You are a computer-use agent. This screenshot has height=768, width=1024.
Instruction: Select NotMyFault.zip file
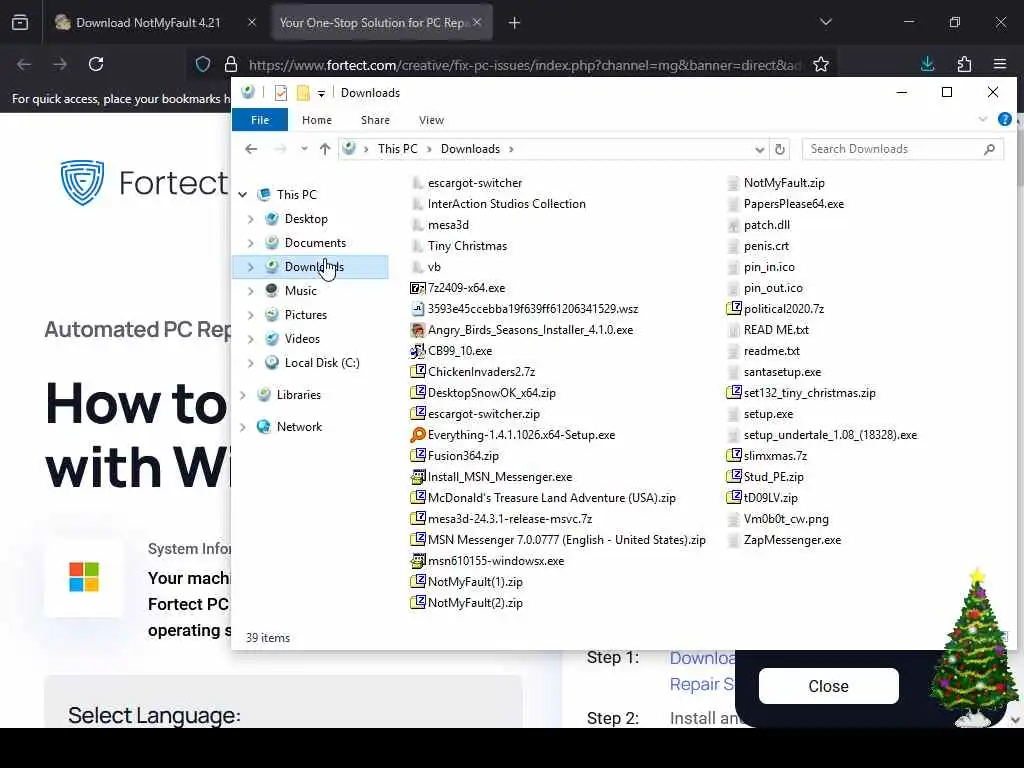[776, 183]
